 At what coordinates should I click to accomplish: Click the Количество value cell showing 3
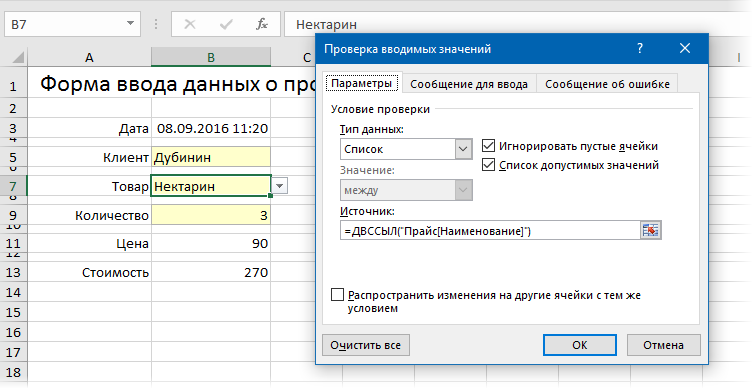[x=211, y=215]
